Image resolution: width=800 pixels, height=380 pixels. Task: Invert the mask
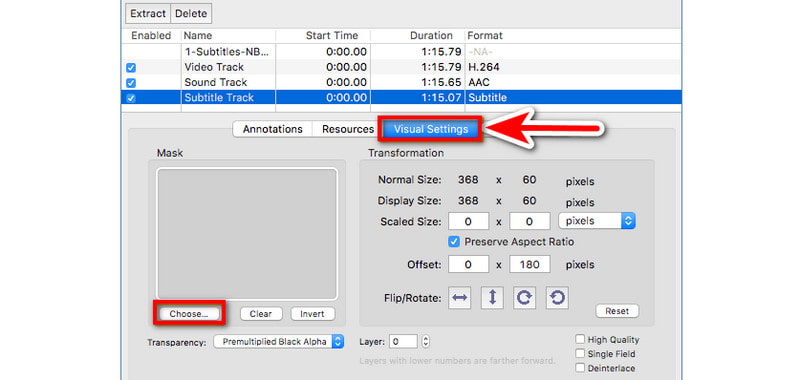click(x=312, y=314)
